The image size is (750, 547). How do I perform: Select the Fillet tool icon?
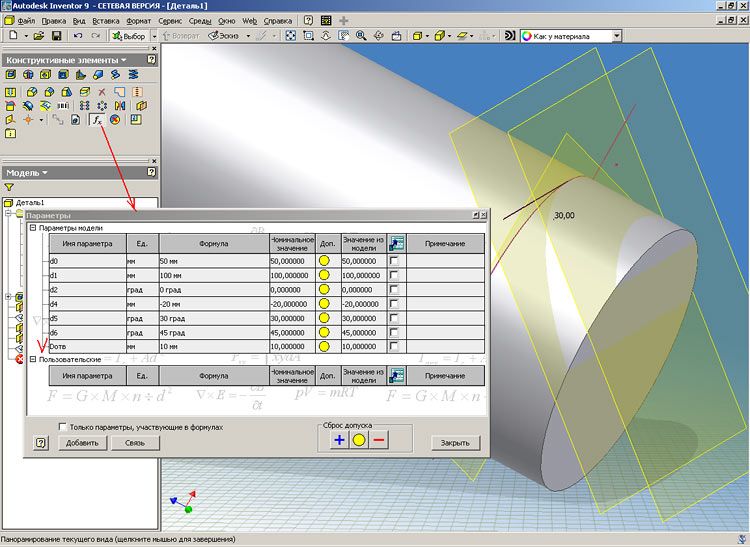click(x=32, y=92)
